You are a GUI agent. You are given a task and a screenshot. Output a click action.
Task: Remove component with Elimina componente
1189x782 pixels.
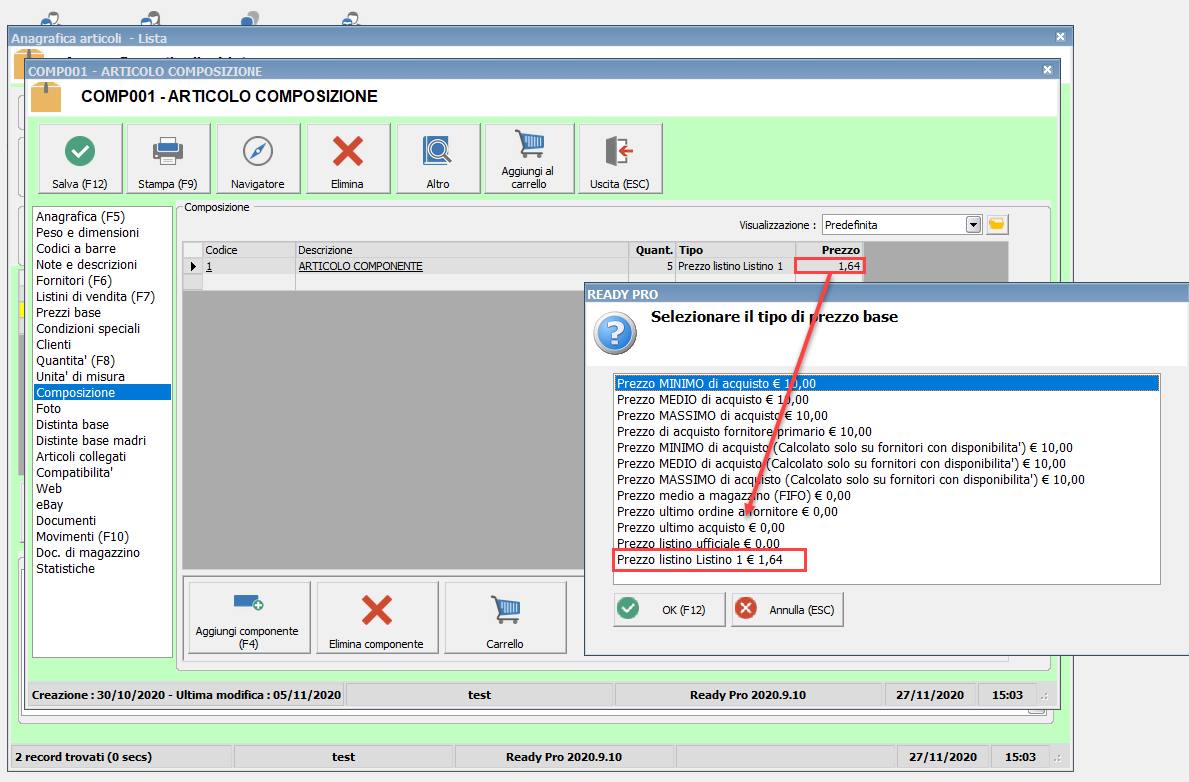(377, 617)
